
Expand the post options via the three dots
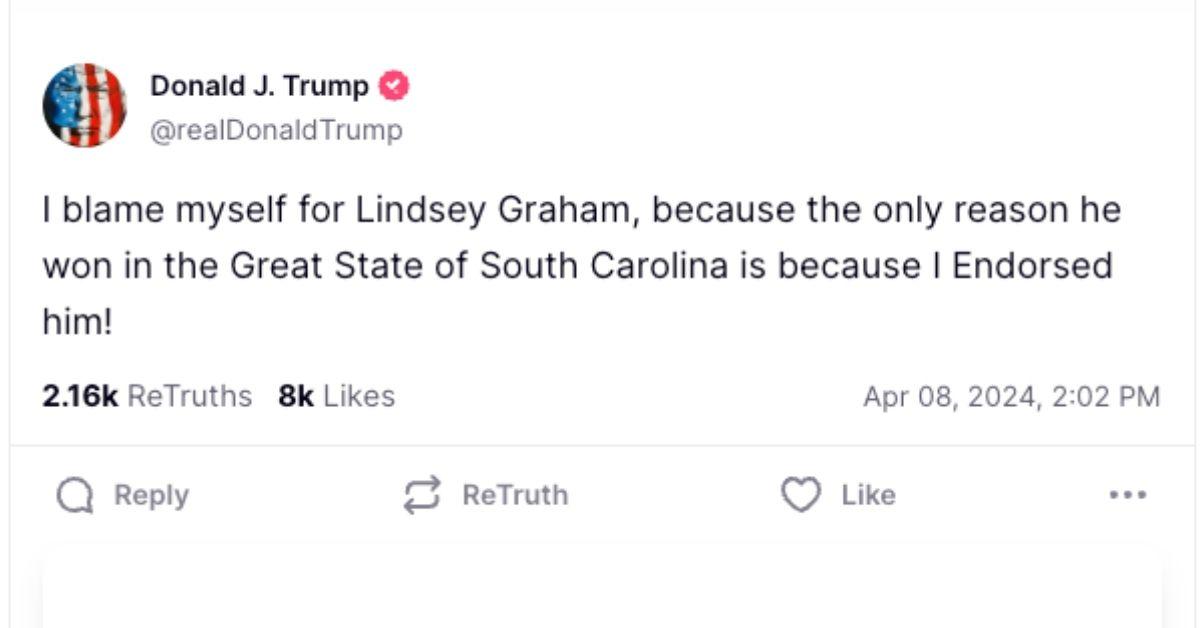tap(1128, 494)
